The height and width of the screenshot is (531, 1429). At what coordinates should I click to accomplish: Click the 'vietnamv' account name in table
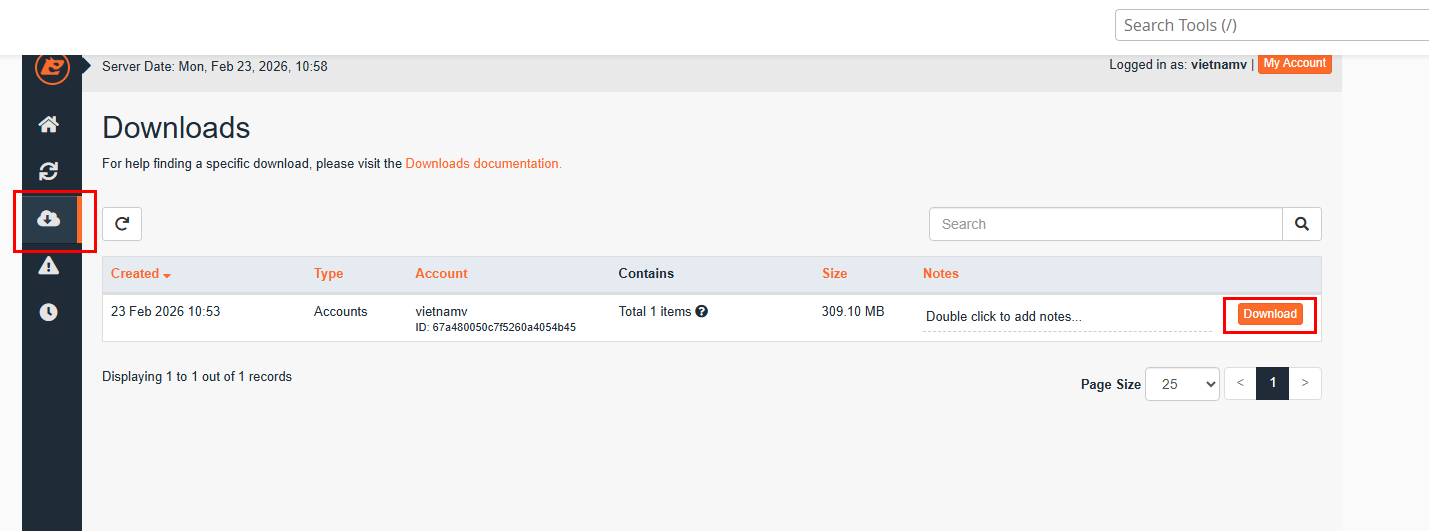441,311
